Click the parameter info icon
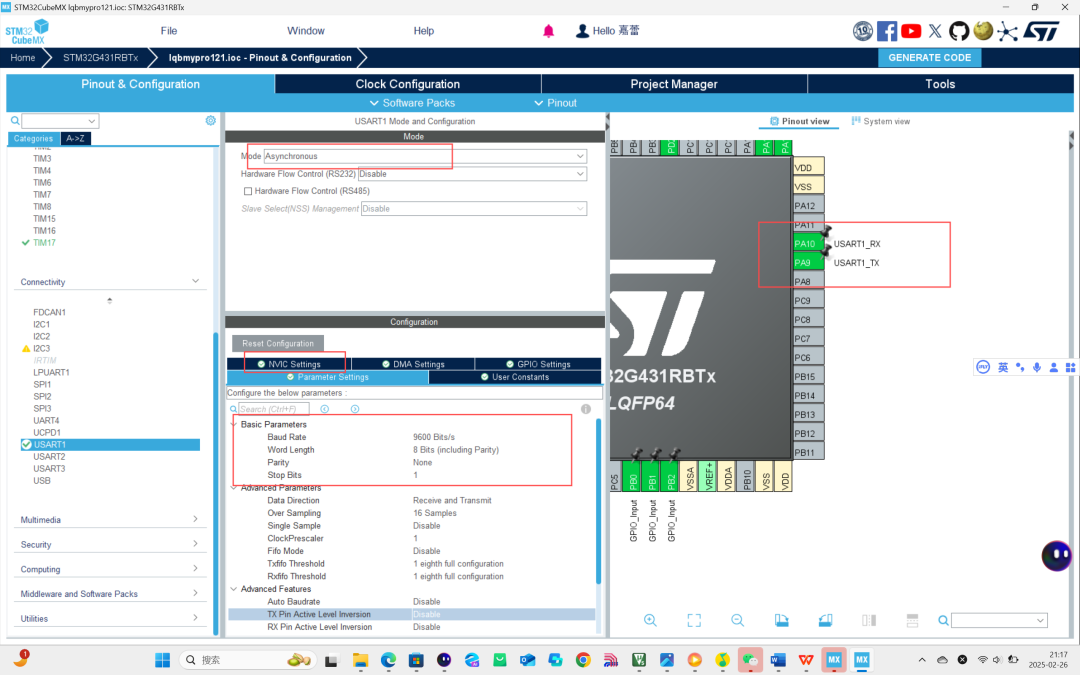Viewport: 1080px width, 675px height. pos(585,409)
